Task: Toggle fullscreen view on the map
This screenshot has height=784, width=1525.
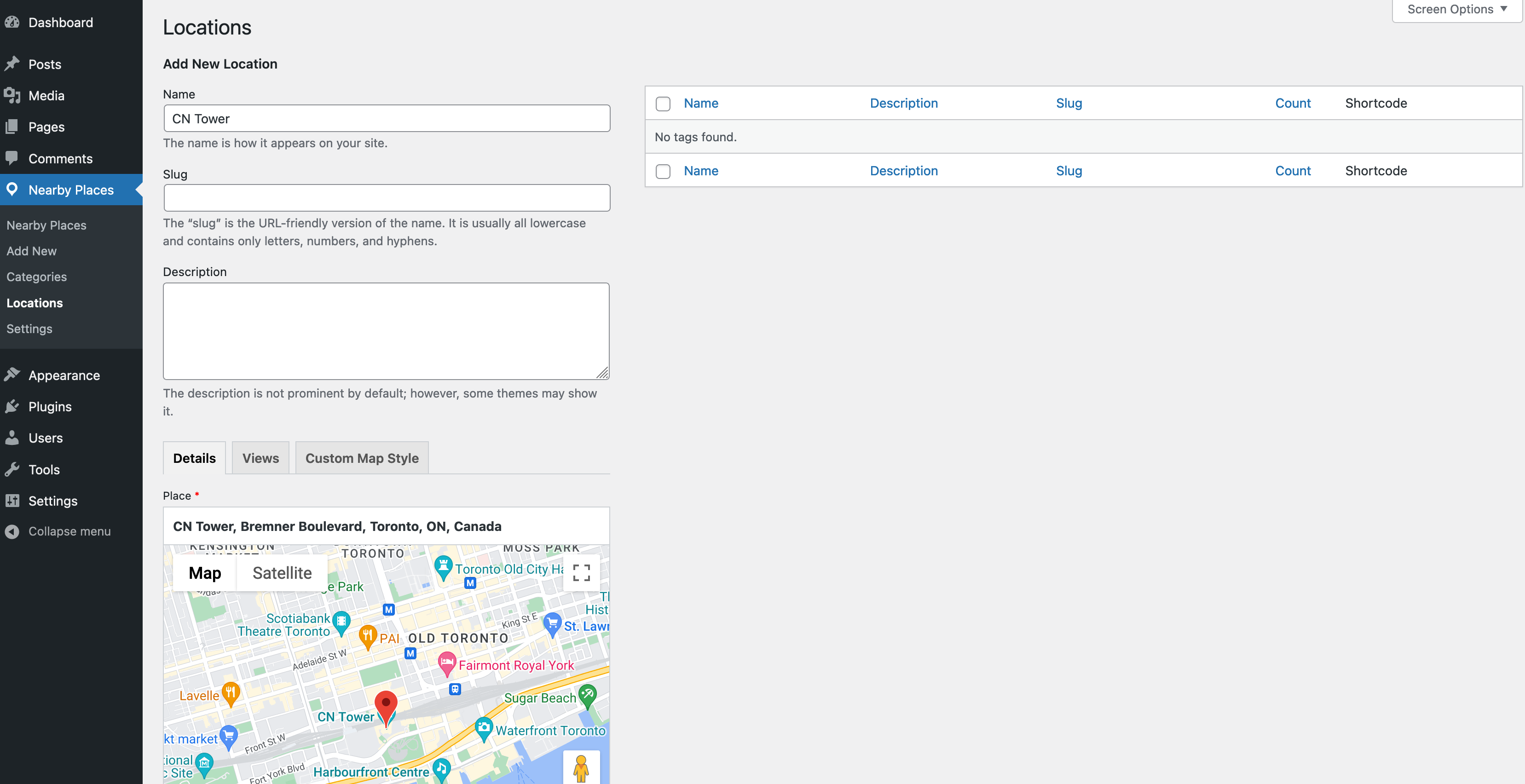Action: (581, 572)
